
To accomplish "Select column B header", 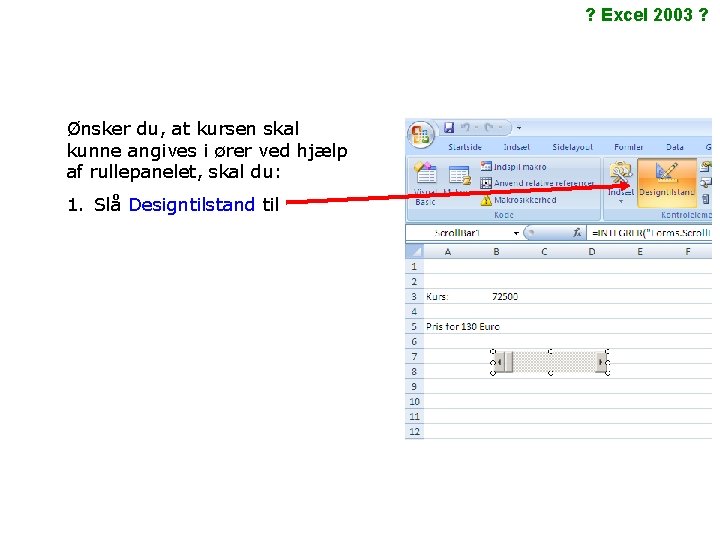I will click(496, 252).
